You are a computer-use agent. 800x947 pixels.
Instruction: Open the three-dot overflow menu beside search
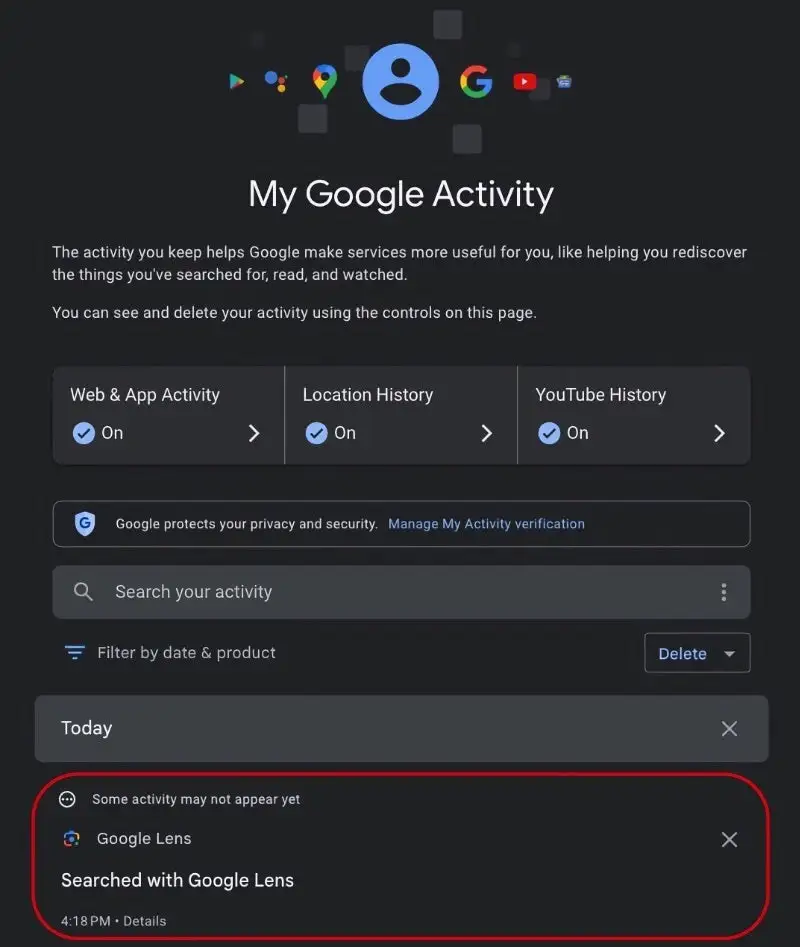click(x=723, y=592)
